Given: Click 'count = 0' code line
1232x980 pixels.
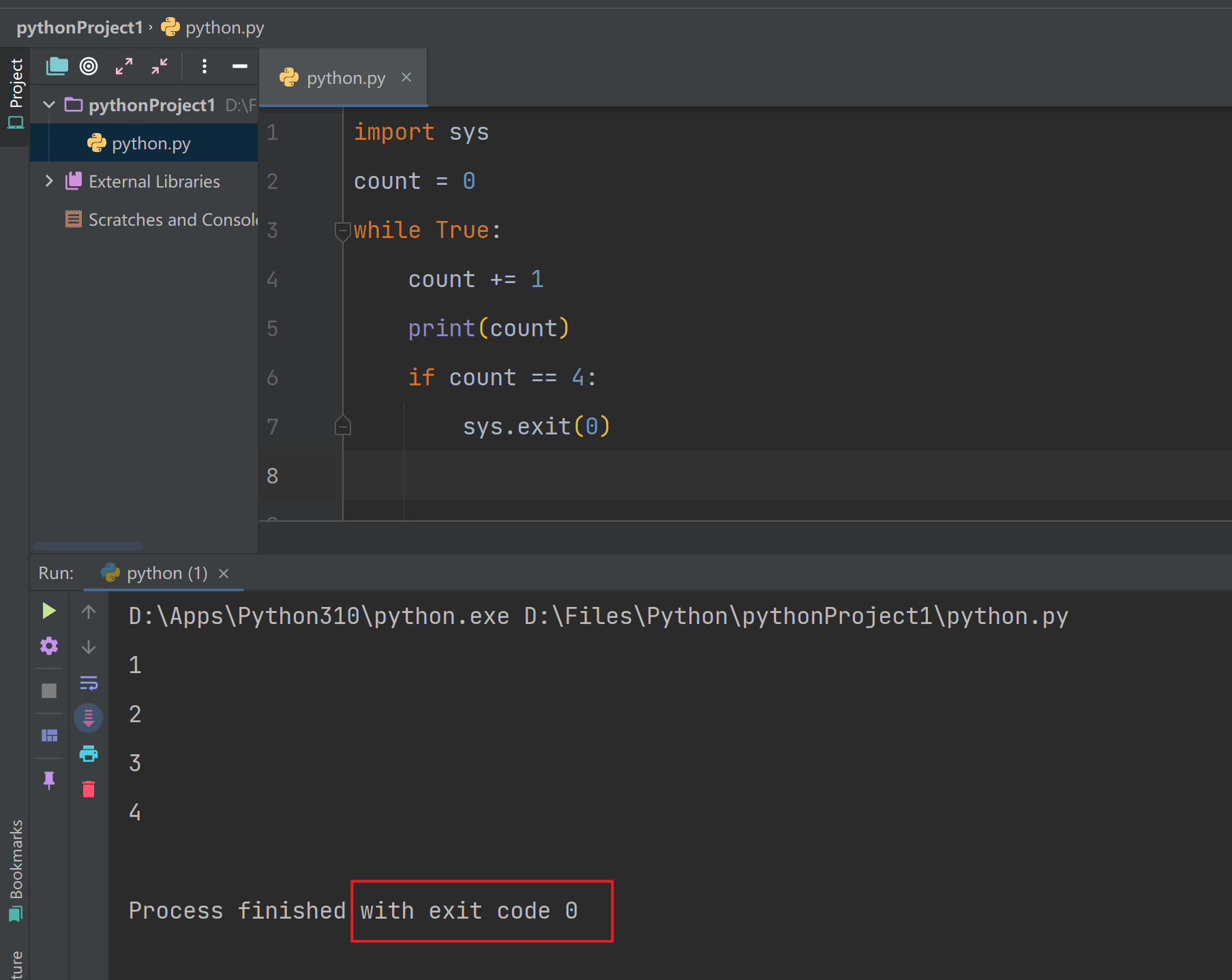Looking at the screenshot, I should tap(415, 181).
